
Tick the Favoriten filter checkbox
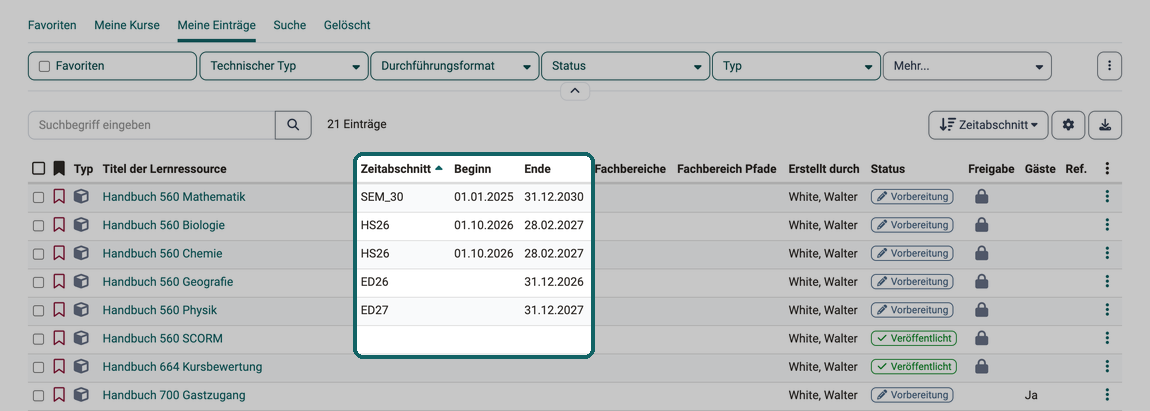point(44,66)
